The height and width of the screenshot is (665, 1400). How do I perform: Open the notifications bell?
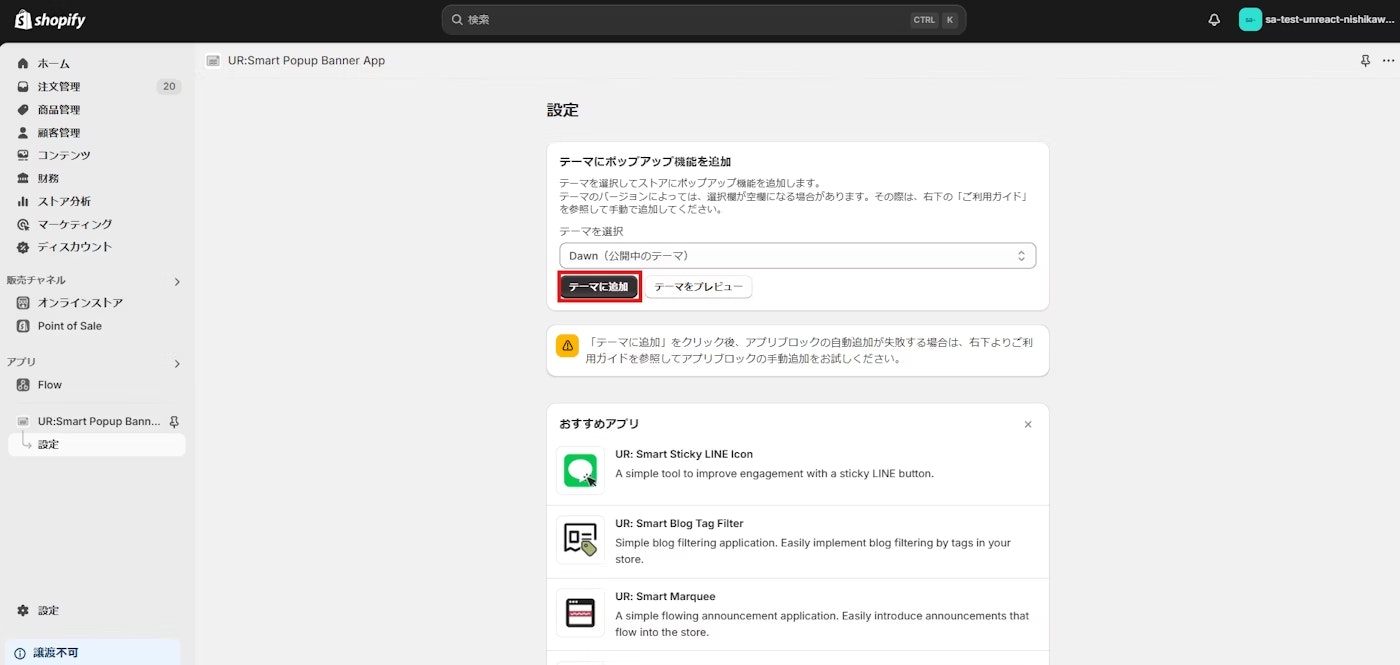click(1214, 20)
